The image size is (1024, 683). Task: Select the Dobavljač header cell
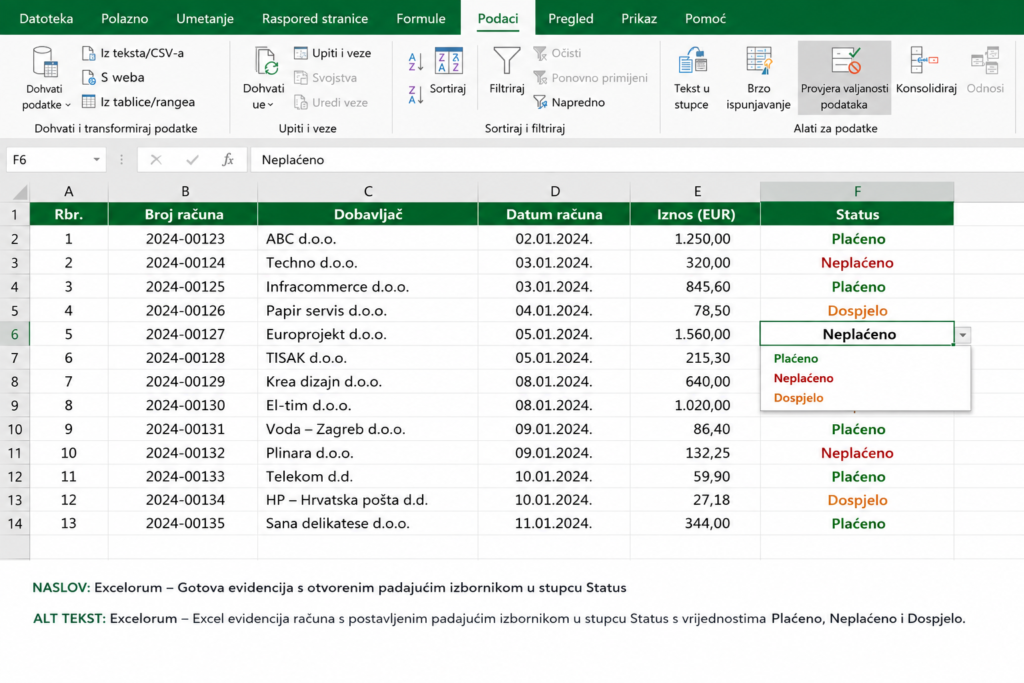pyautogui.click(x=368, y=214)
